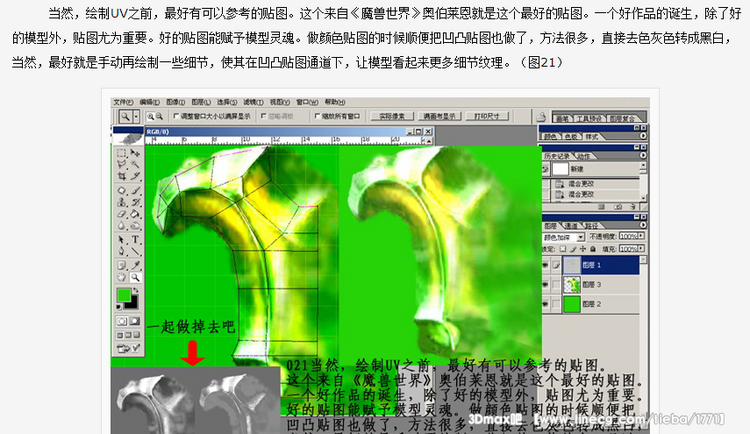Click the 打印尺寸 button
Image resolution: width=750 pixels, height=434 pixels.
click(486, 116)
